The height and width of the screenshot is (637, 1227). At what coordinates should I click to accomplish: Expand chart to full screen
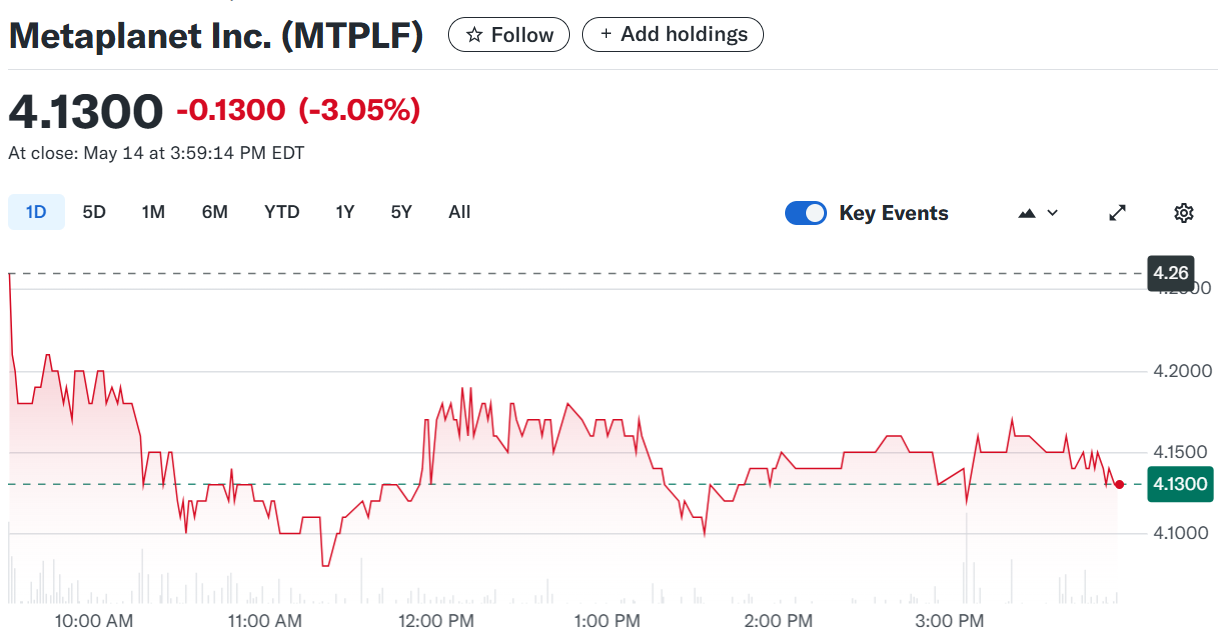coord(1118,213)
